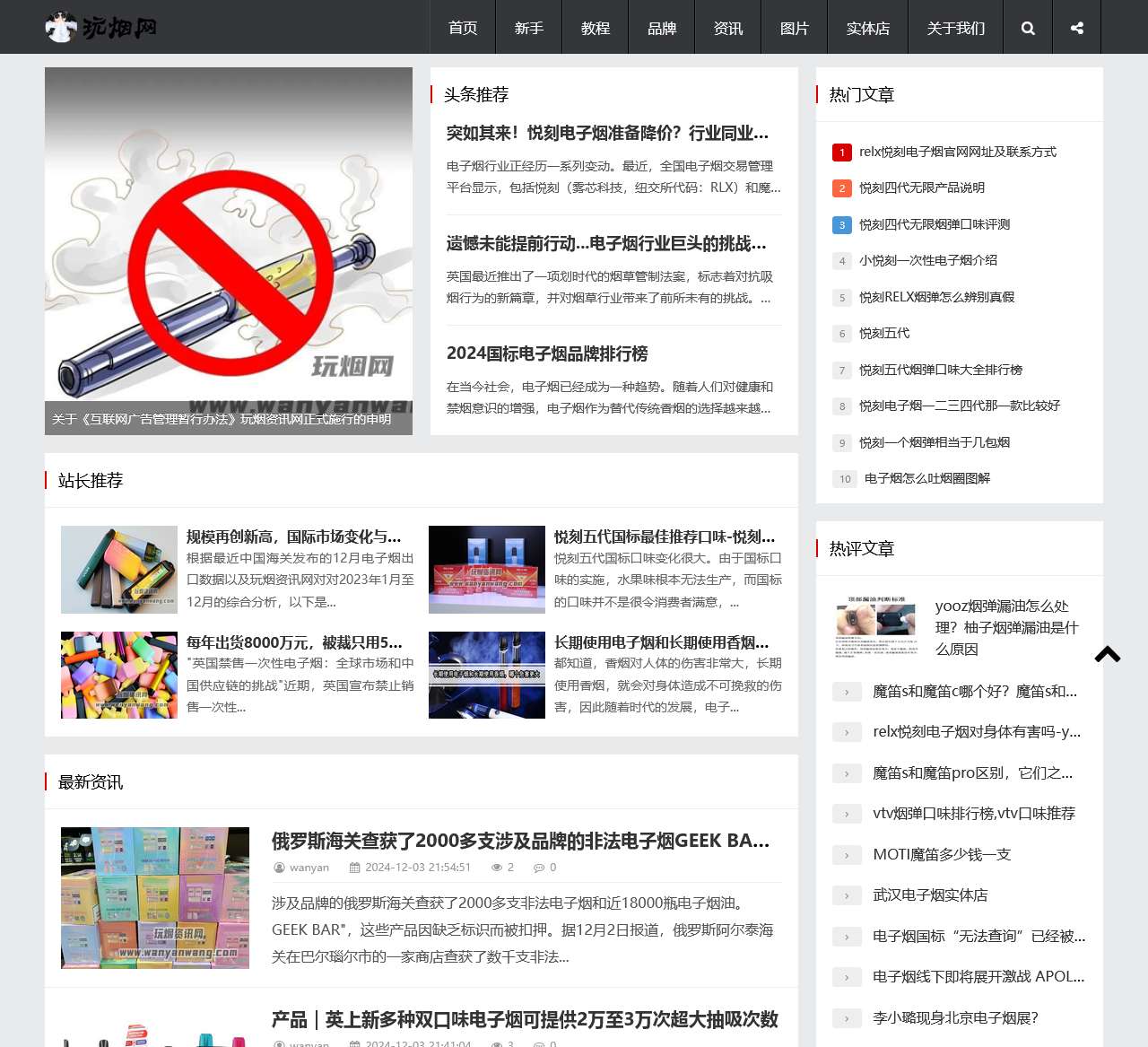Click the chevron beside MOTI魔笛多少钱一支
The width and height of the screenshot is (1148, 1047).
tap(847, 855)
